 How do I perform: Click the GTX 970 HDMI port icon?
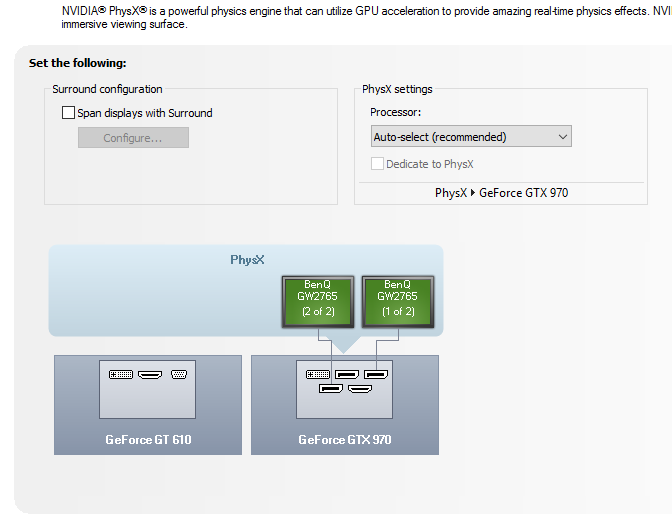[360, 389]
